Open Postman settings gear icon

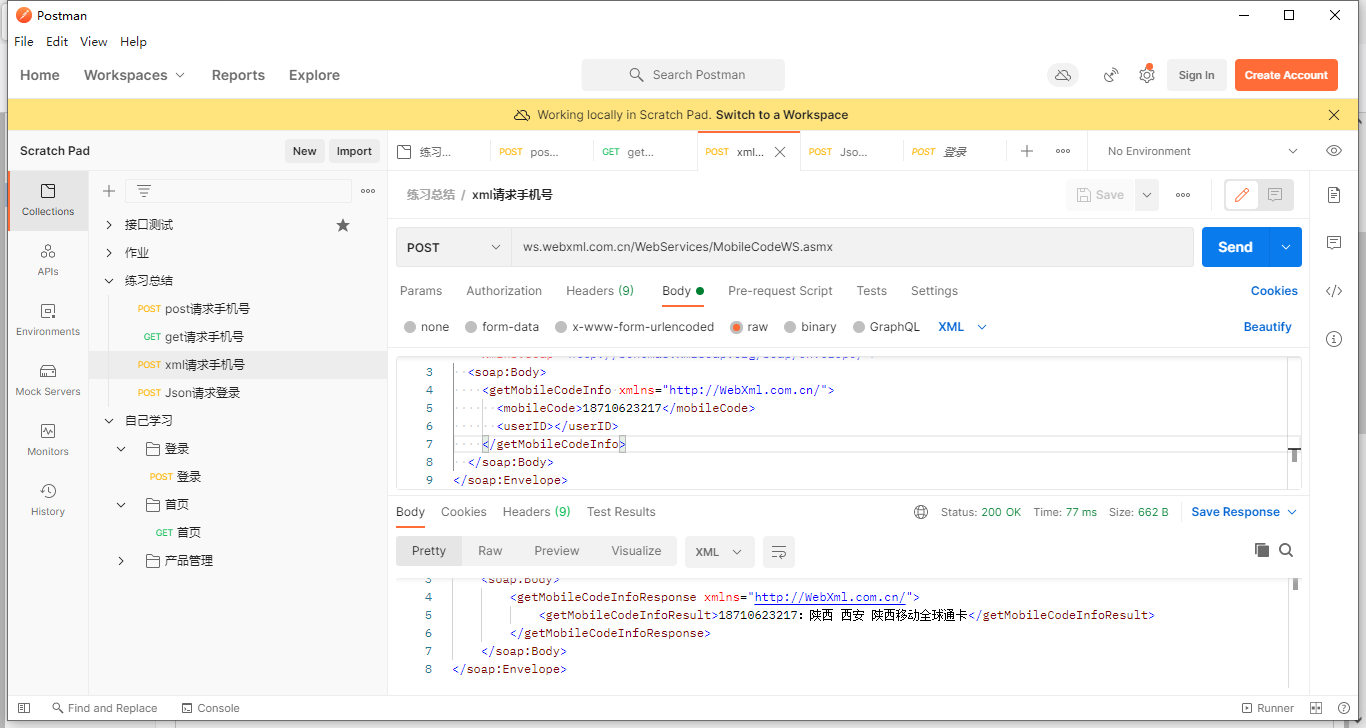[1147, 75]
